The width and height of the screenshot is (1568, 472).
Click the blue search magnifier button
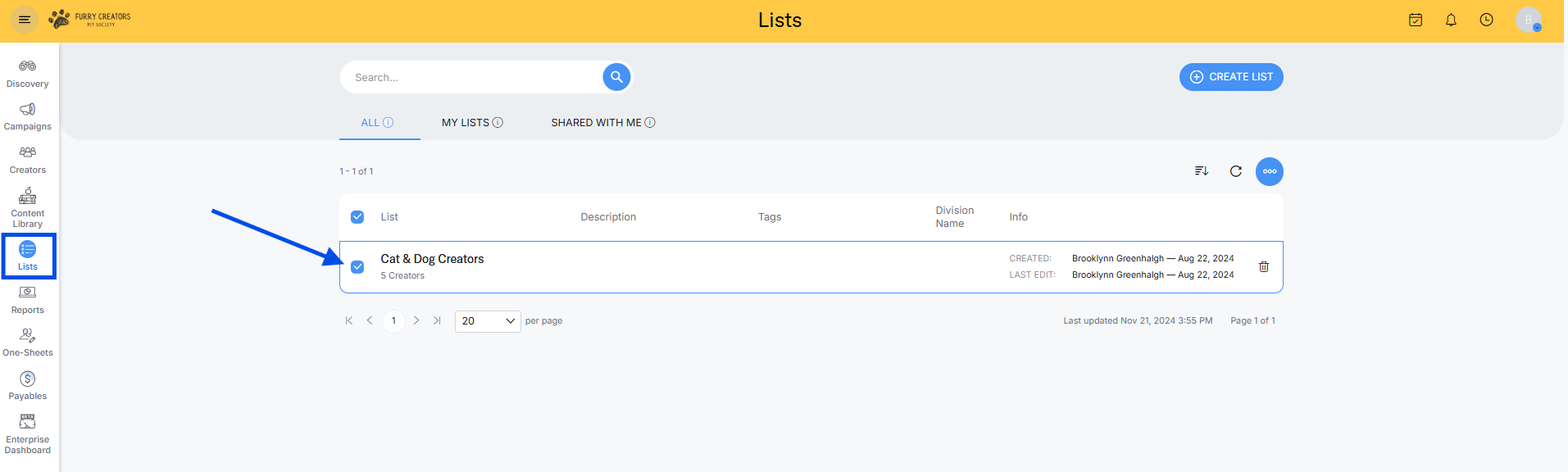pyautogui.click(x=616, y=77)
